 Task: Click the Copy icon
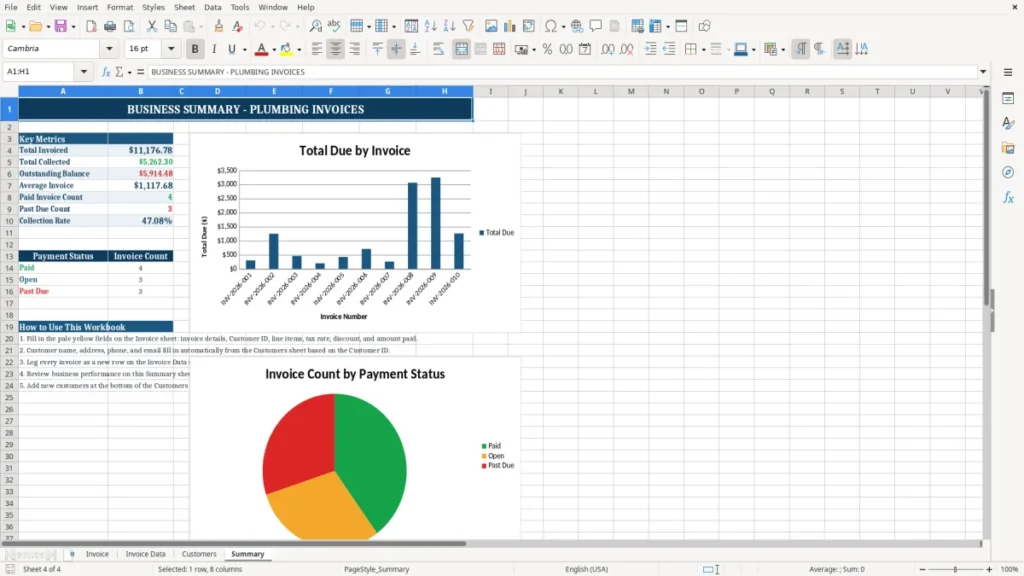pyautogui.click(x=170, y=26)
